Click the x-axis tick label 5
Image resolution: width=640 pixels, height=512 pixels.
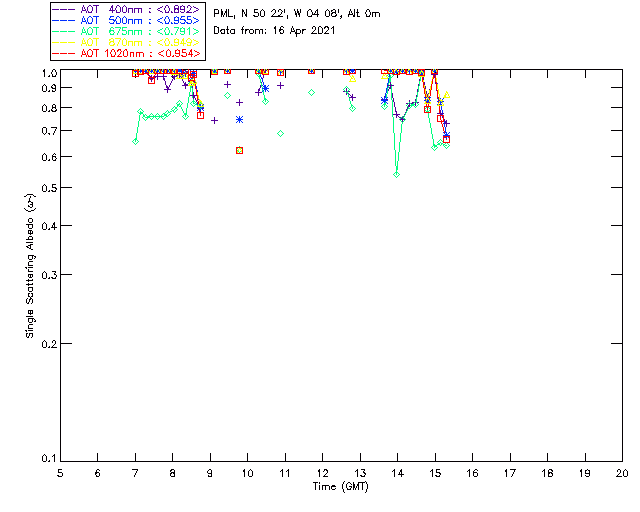pos(60,473)
